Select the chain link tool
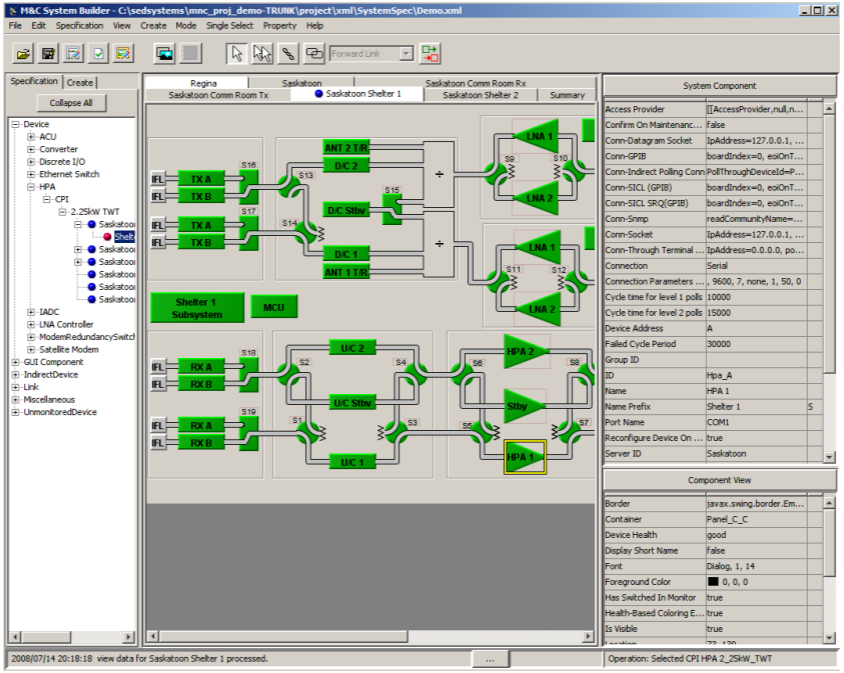The height and width of the screenshot is (673, 844). point(288,53)
